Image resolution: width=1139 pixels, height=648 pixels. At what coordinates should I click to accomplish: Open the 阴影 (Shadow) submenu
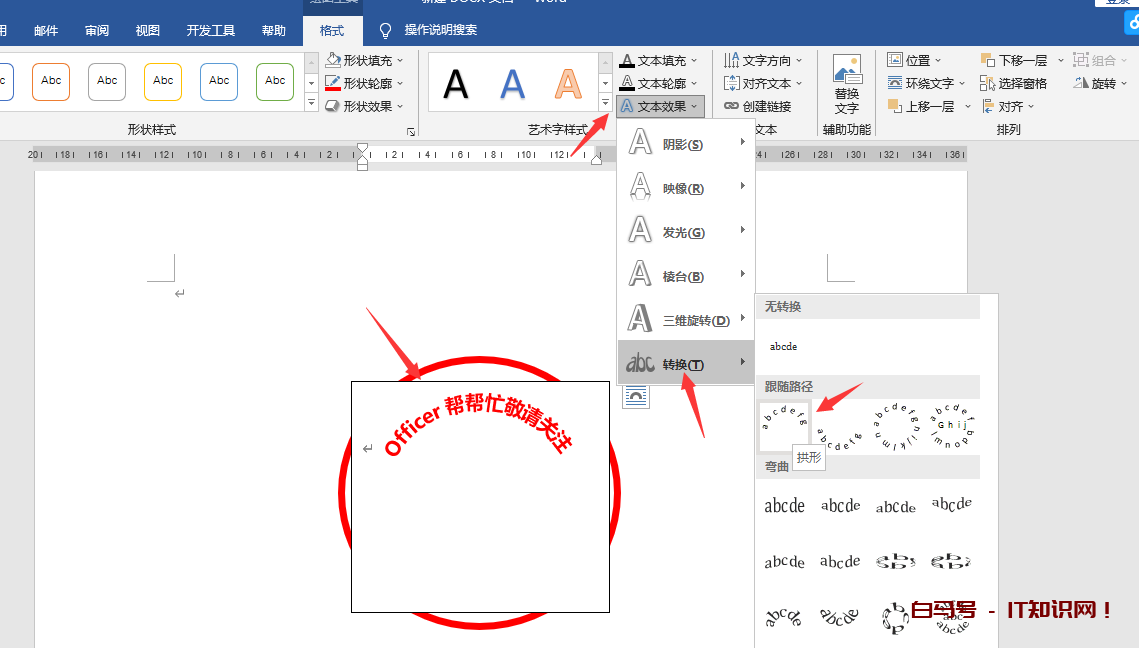pyautogui.click(x=685, y=144)
